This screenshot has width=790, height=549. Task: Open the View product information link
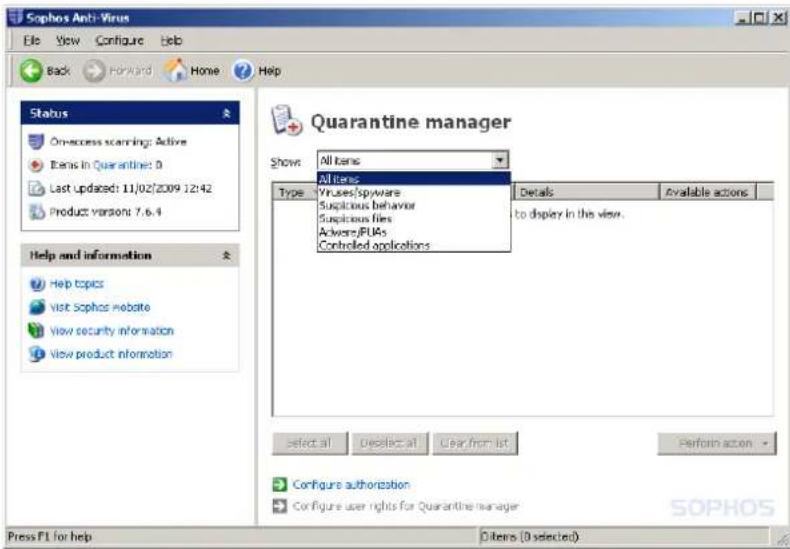tap(111, 354)
